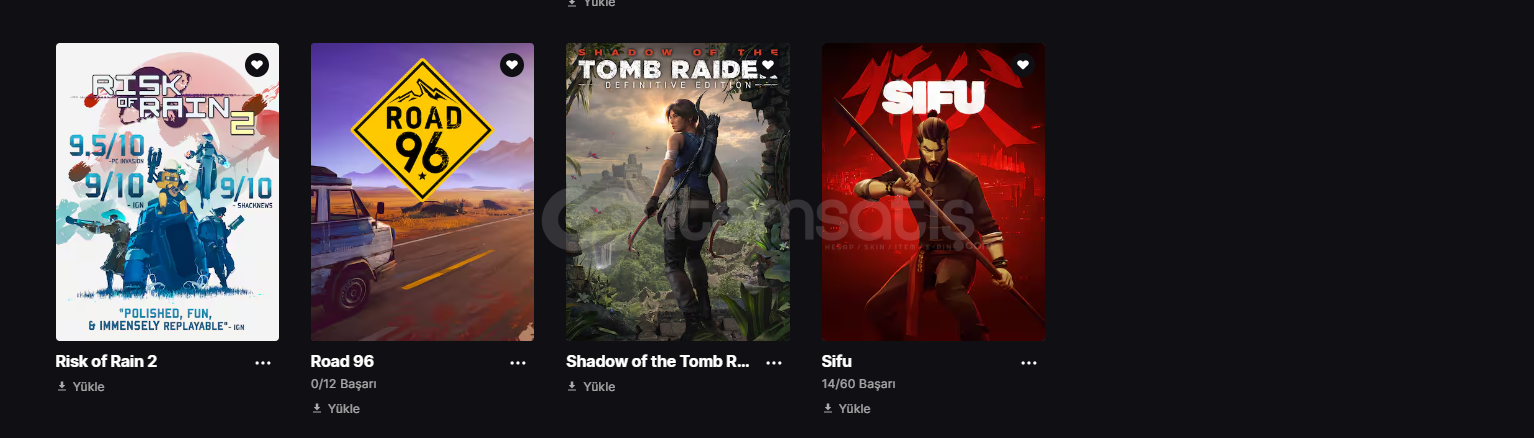Click the Risk of Rain 2 title link
The image size is (1534, 438).
107,361
